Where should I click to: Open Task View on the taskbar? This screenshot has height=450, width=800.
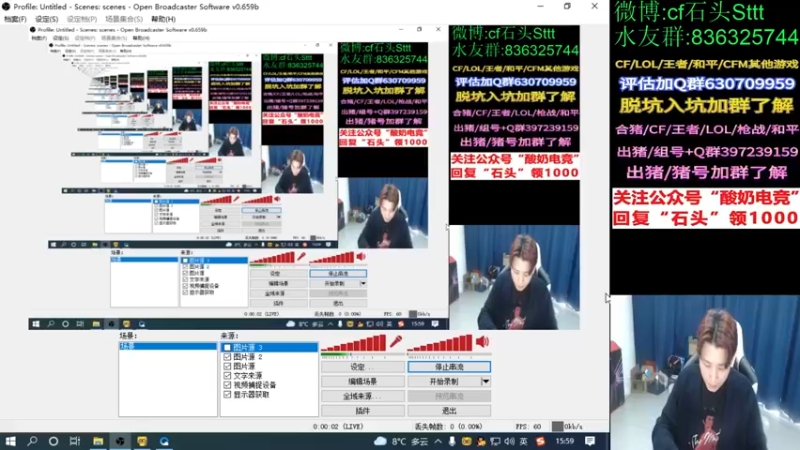(75, 441)
